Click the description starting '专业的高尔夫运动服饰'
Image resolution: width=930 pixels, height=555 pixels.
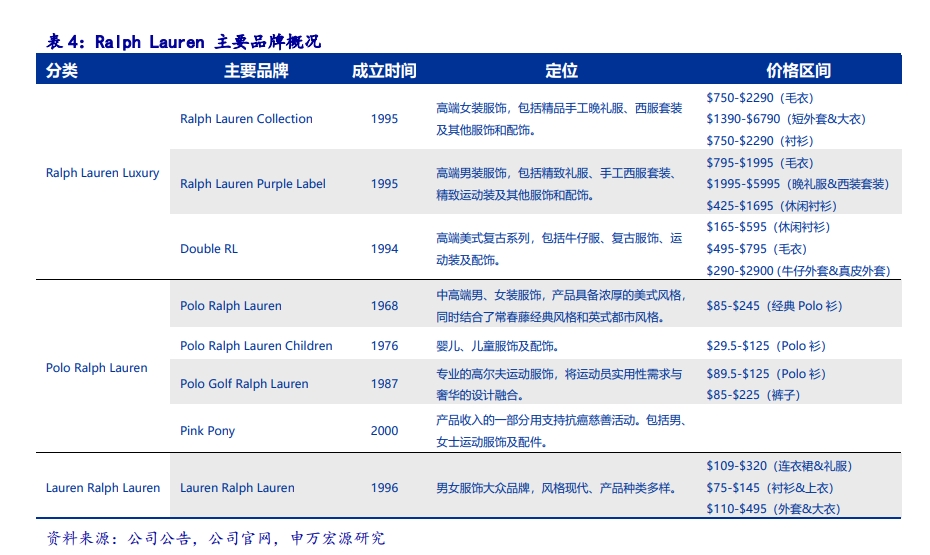[559, 384]
